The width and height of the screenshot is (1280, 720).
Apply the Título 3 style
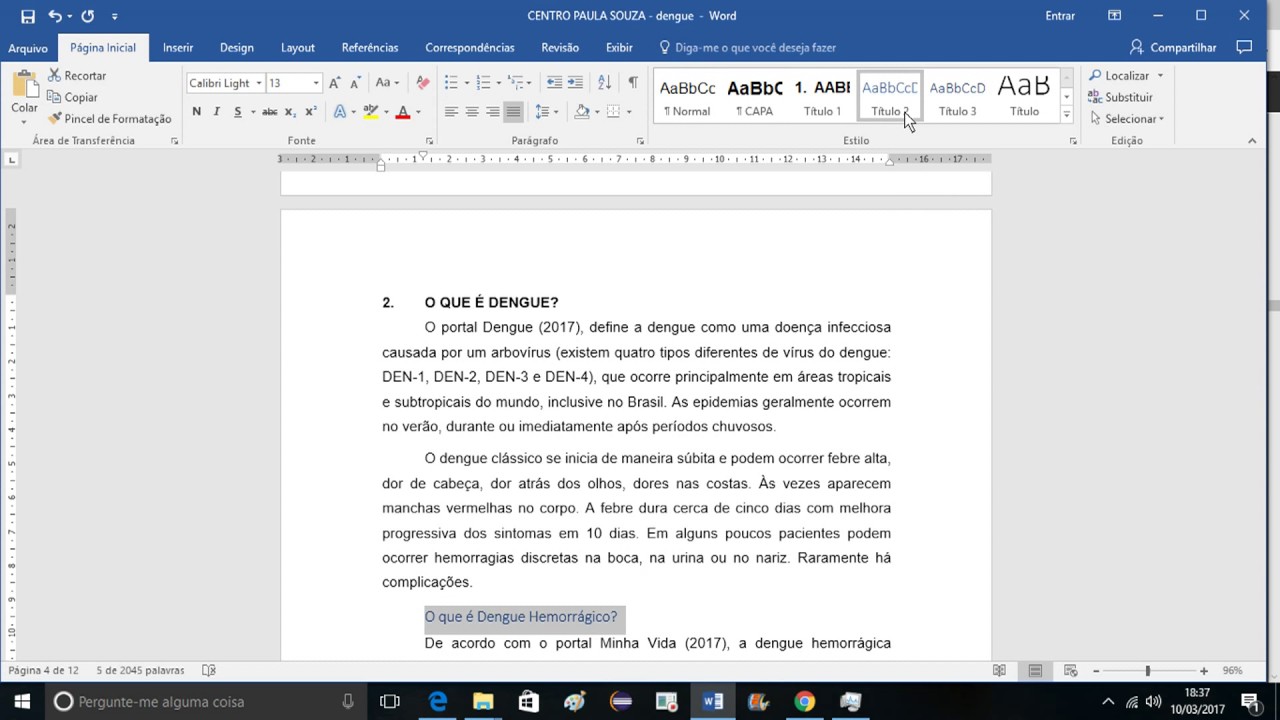point(958,97)
